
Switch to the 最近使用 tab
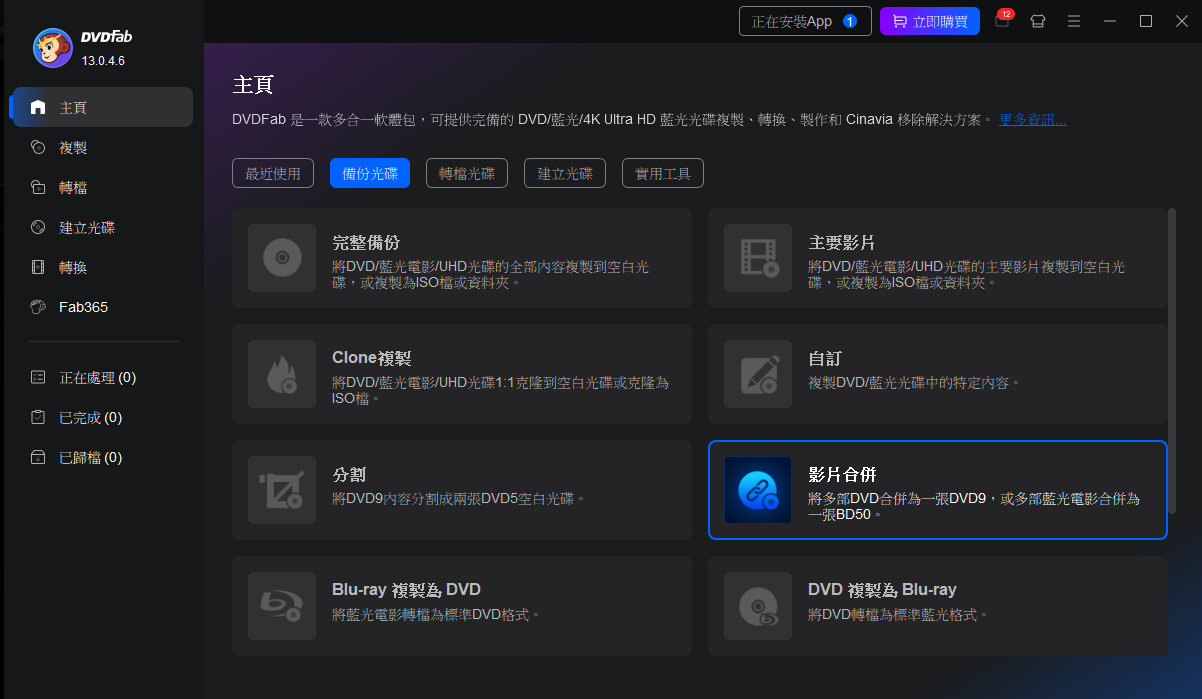point(273,173)
